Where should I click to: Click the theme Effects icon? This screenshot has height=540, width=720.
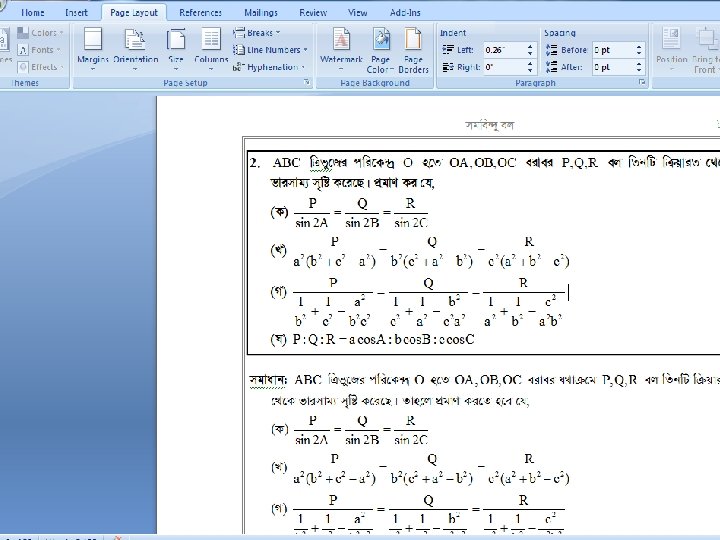point(23,67)
